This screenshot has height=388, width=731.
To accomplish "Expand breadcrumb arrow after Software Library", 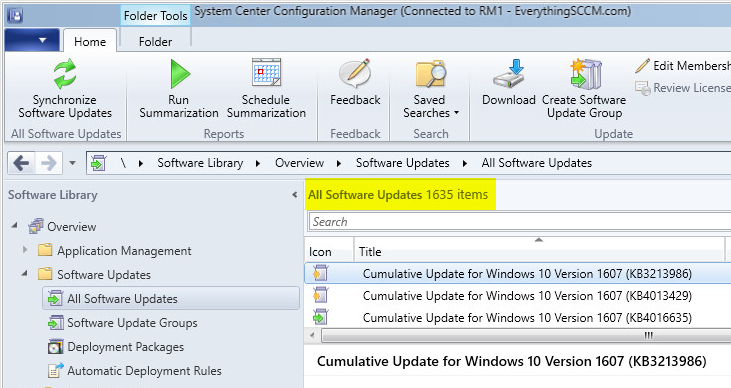I will click(x=258, y=163).
